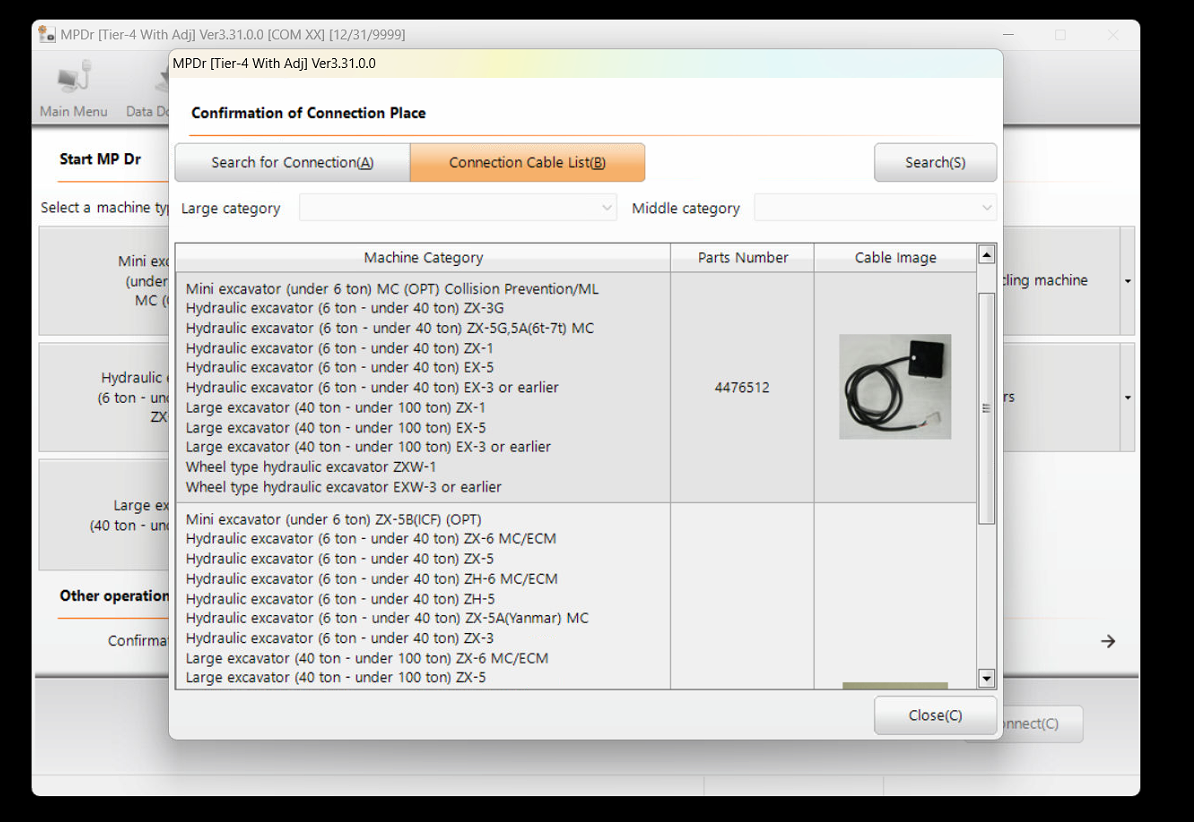Click 'Mini excavator (under 6 ton) MC (OPT) Collision Prevention/ML'
Image resolution: width=1194 pixels, height=822 pixels.
392,289
